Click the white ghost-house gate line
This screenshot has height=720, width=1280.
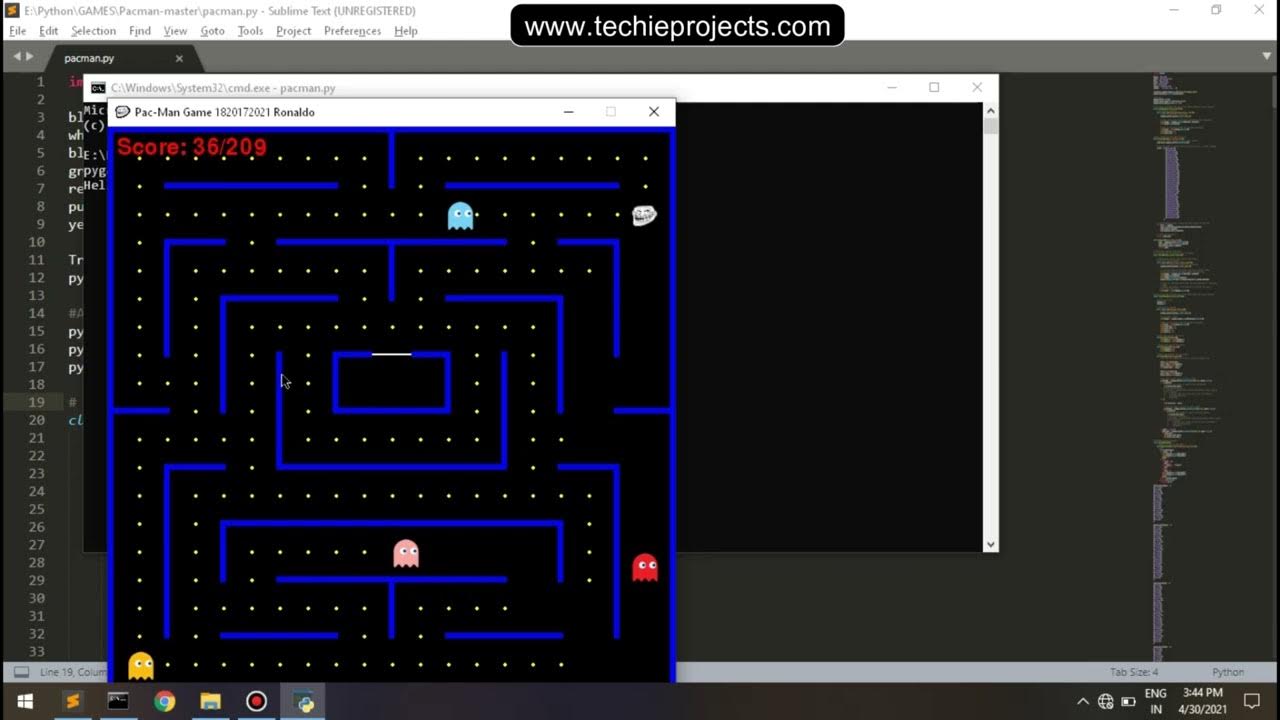coord(391,354)
